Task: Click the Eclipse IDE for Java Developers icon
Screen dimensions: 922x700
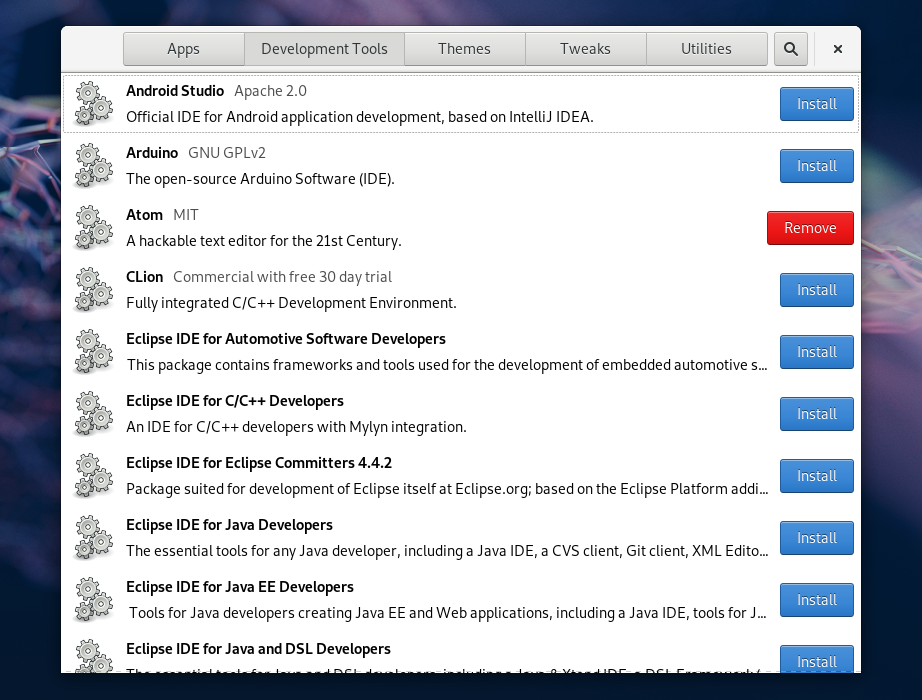Action: 93,537
